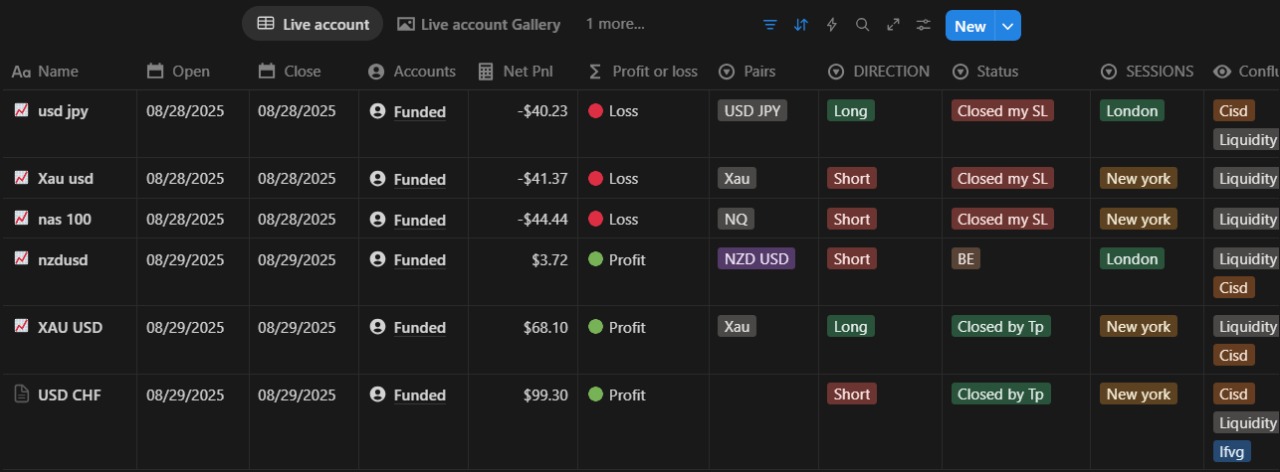Viewport: 1280px width, 472px height.
Task: Open the dropdown arrow next to New
Action: tap(1008, 26)
